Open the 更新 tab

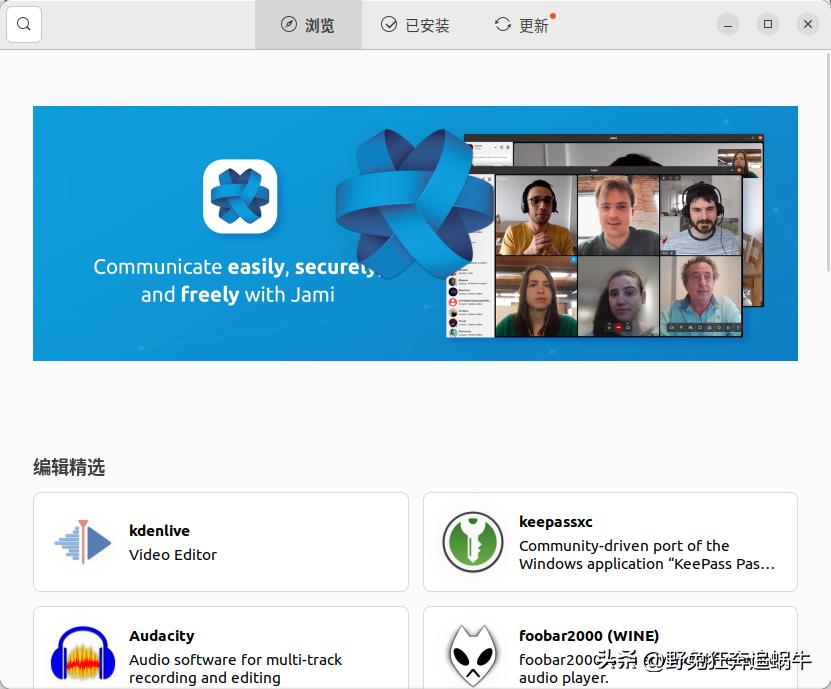click(x=522, y=25)
